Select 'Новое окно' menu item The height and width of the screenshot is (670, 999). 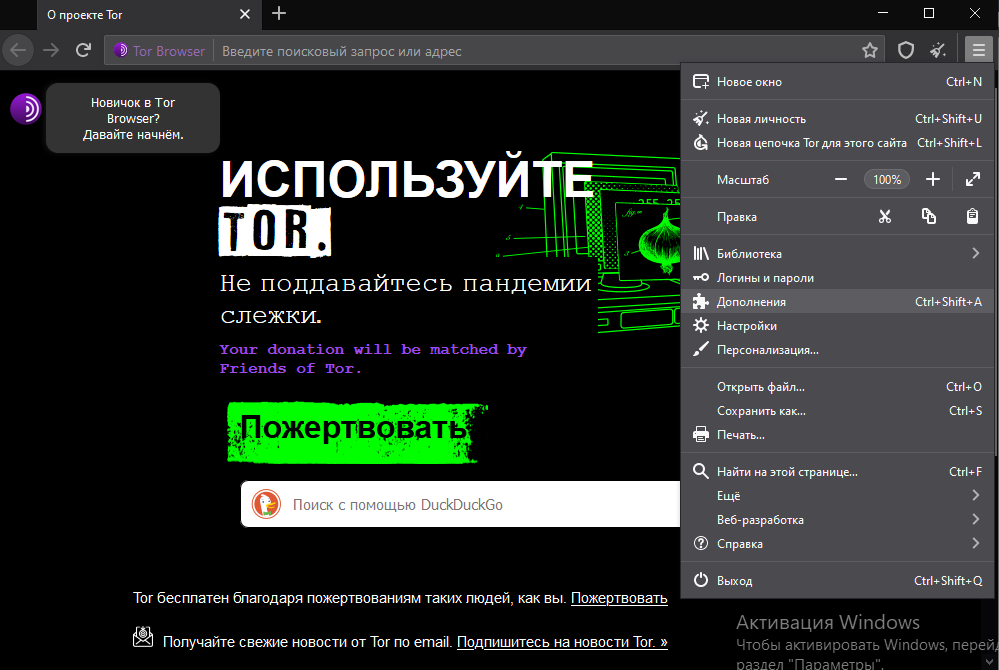pos(837,82)
